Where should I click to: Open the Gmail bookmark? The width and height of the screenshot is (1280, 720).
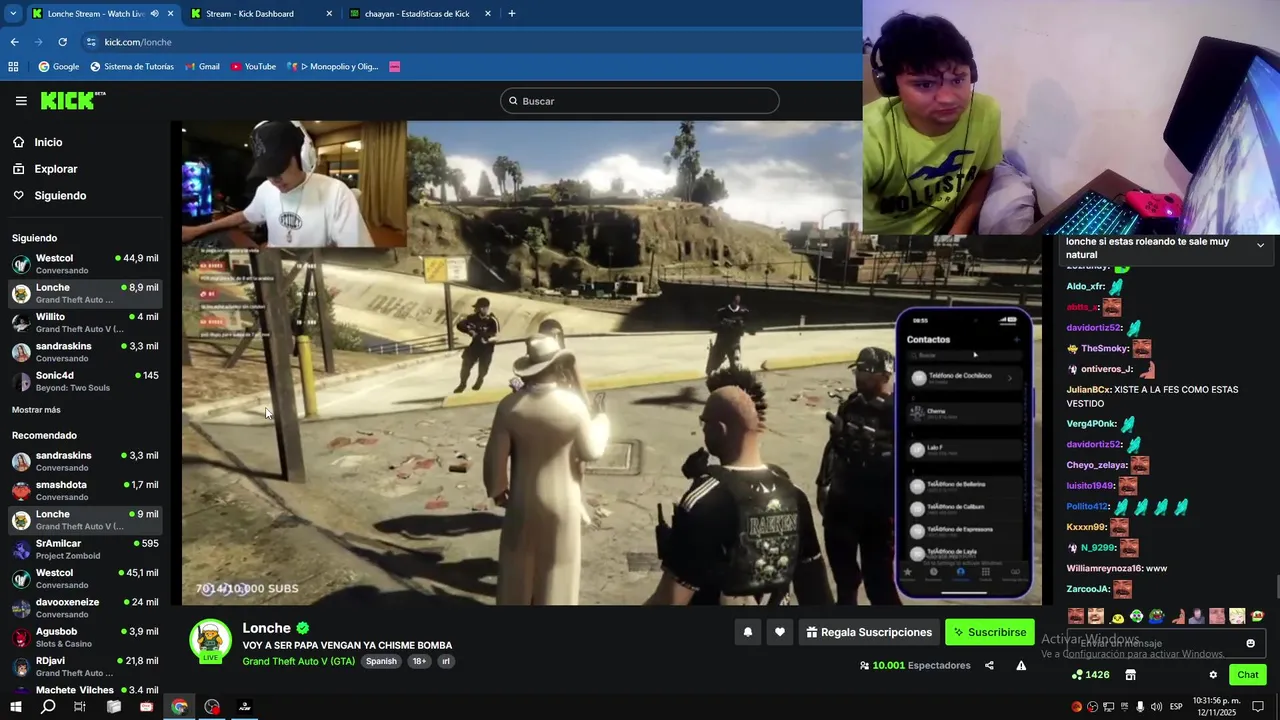coord(202,67)
